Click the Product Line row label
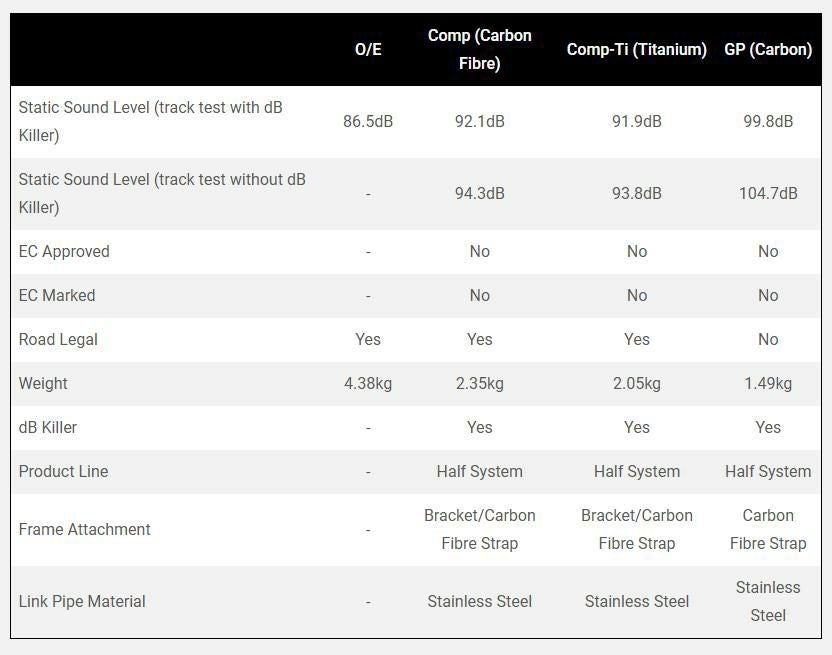Viewport: 832px width, 655px height. point(63,471)
